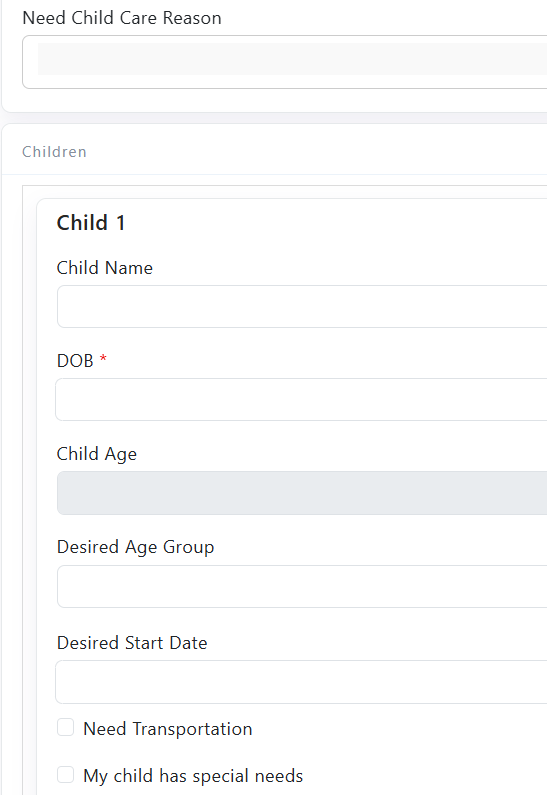Click the Child 1 heading

91,223
